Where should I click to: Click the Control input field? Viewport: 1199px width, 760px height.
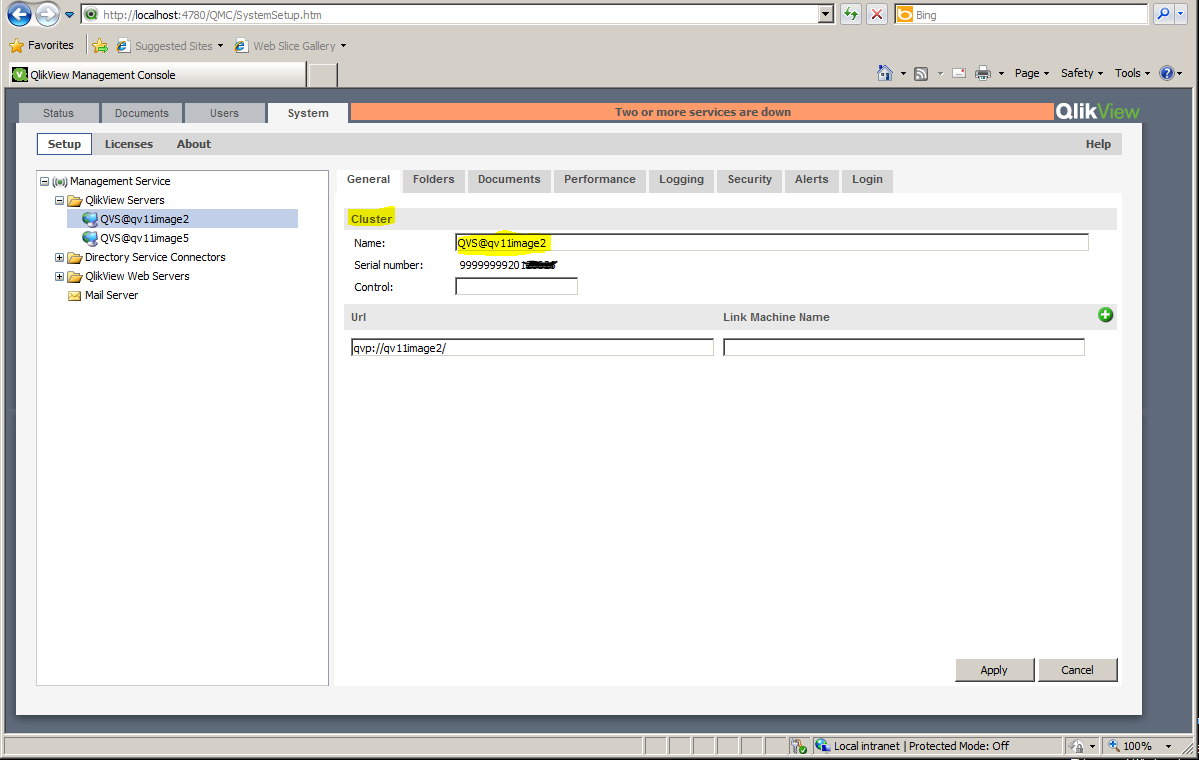[516, 286]
